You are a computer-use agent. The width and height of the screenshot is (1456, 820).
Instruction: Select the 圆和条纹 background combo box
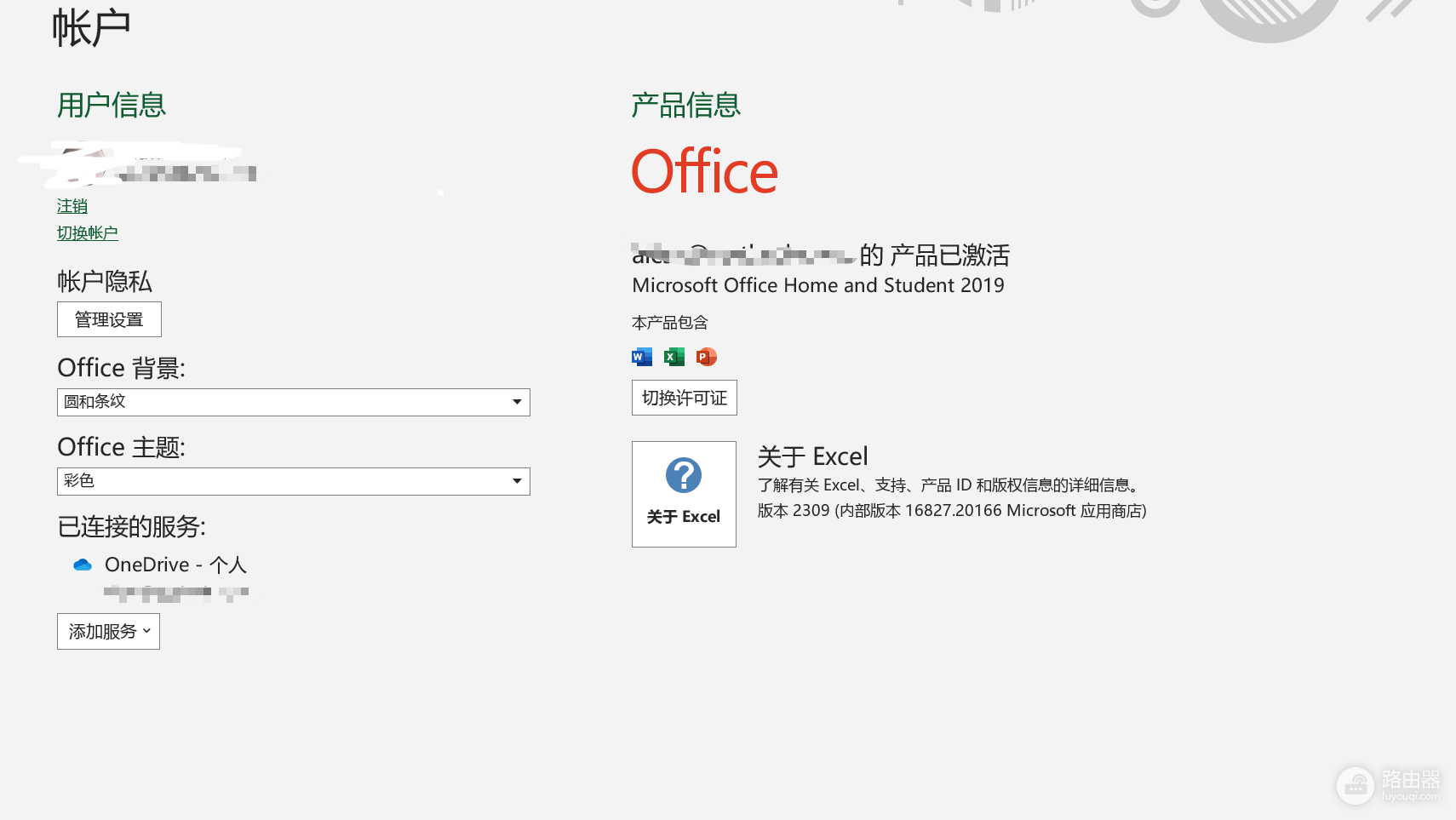[x=294, y=402]
